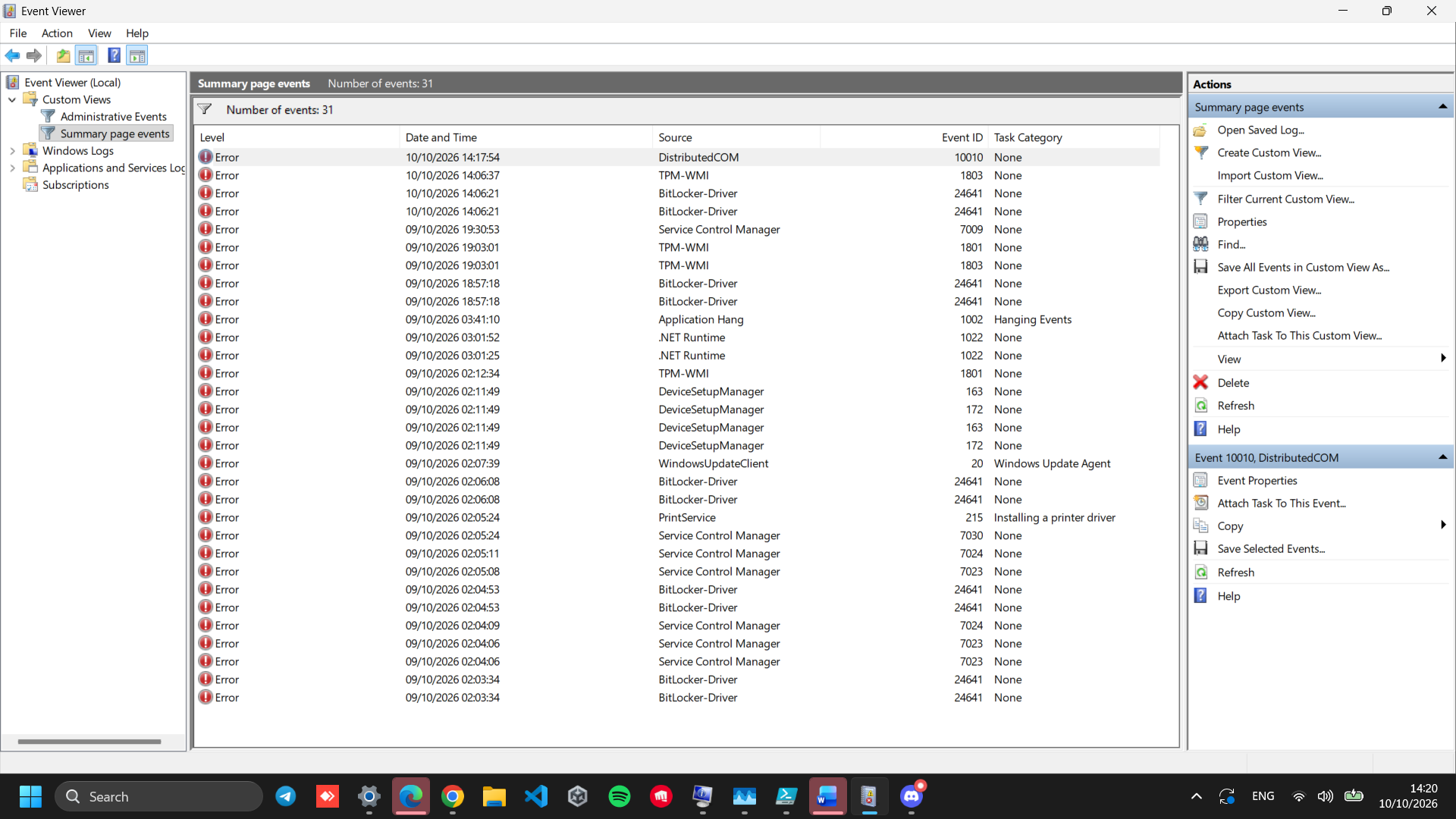Open the File menu
The width and height of the screenshot is (1456, 819).
pyautogui.click(x=18, y=33)
